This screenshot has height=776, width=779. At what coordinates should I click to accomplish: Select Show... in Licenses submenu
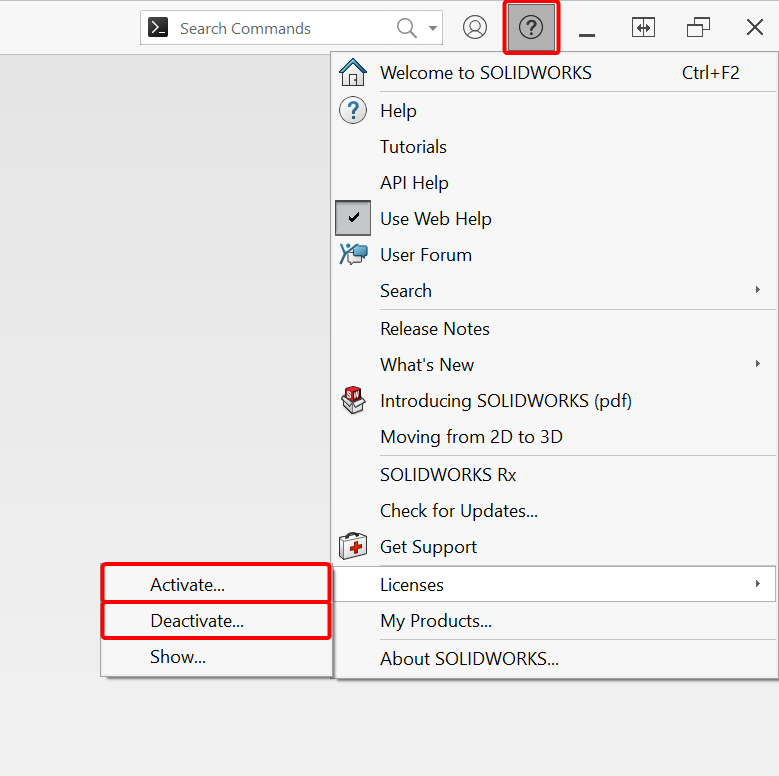pos(216,657)
